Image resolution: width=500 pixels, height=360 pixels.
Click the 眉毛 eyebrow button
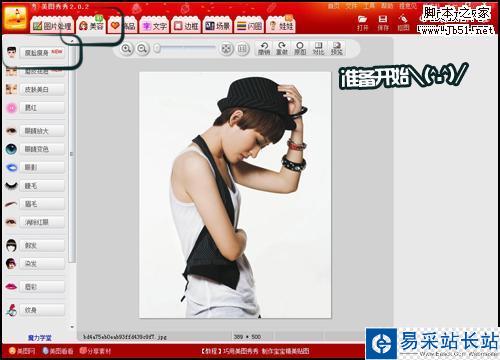coord(42,204)
